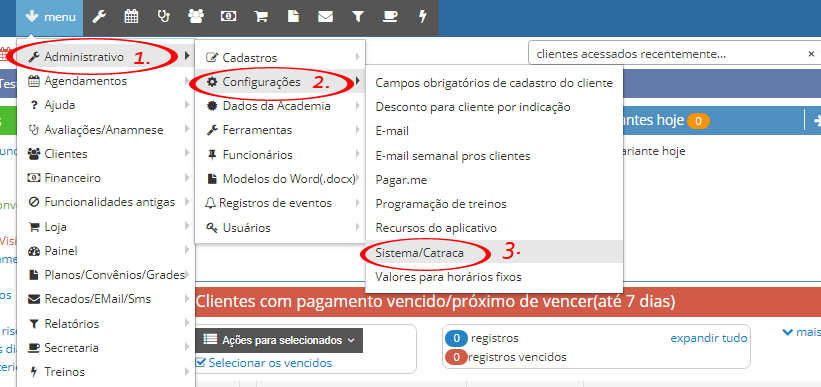The width and height of the screenshot is (821, 387).
Task: Clear the recent clients search field
Action: coord(811,53)
